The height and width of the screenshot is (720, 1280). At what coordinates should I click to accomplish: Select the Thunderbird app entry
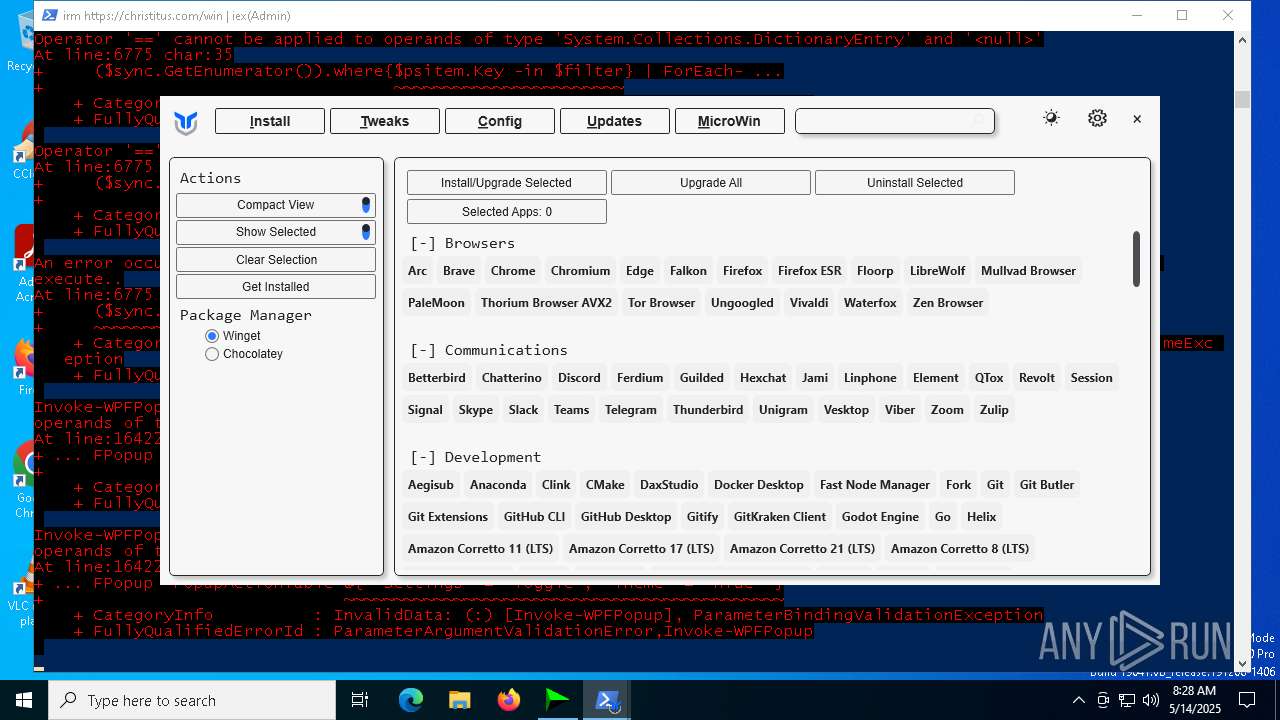click(x=708, y=410)
